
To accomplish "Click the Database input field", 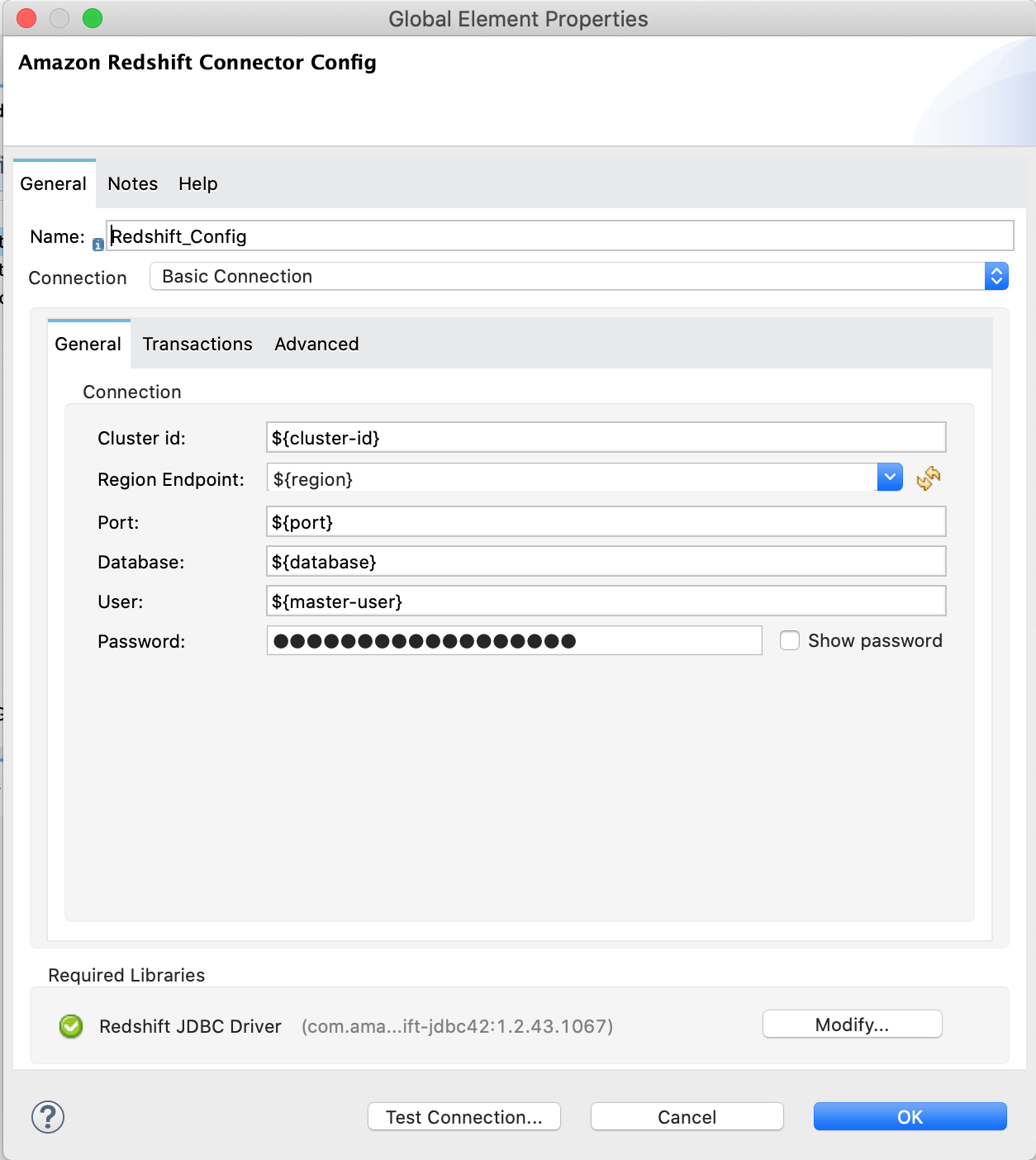I will click(x=606, y=562).
